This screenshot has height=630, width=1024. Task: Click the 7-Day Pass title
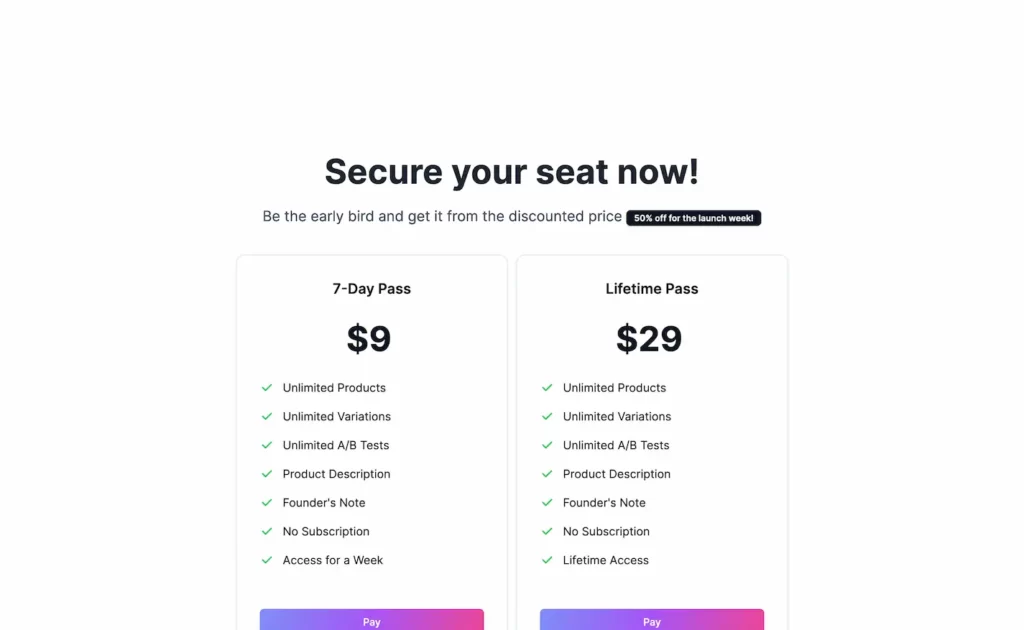pyautogui.click(x=371, y=288)
